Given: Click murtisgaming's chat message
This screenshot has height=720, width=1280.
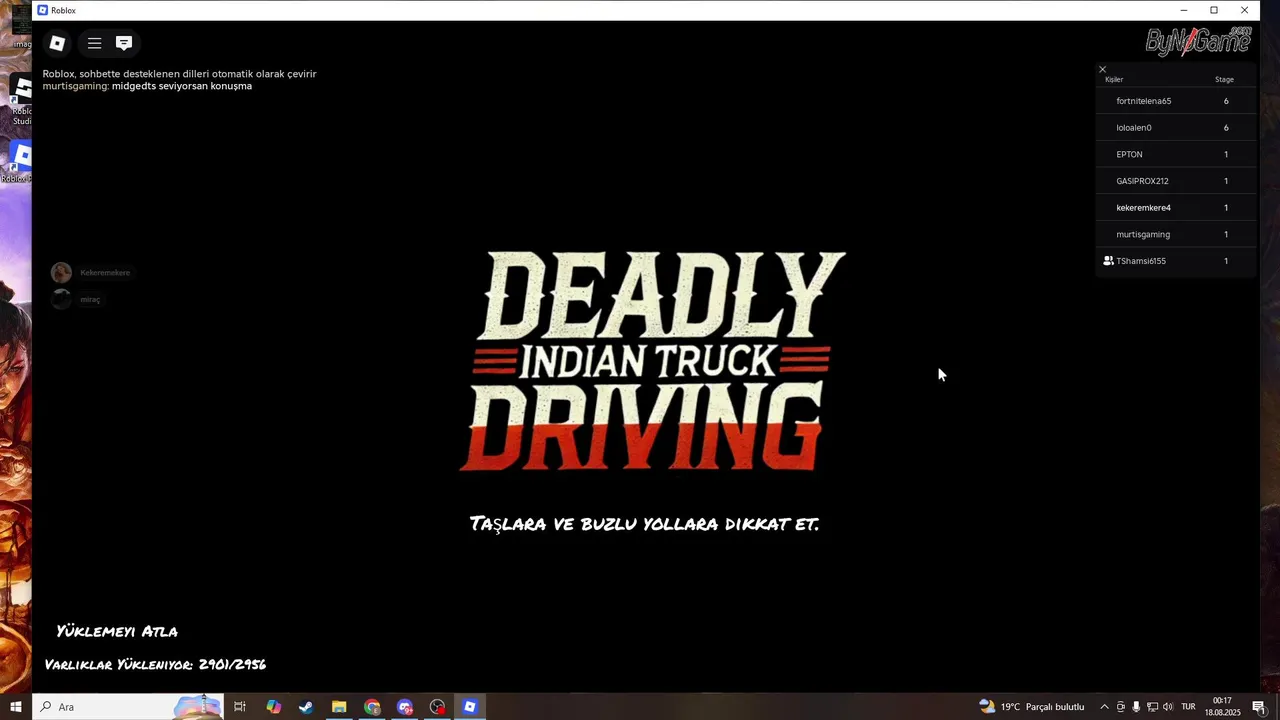Looking at the screenshot, I should tap(147, 86).
